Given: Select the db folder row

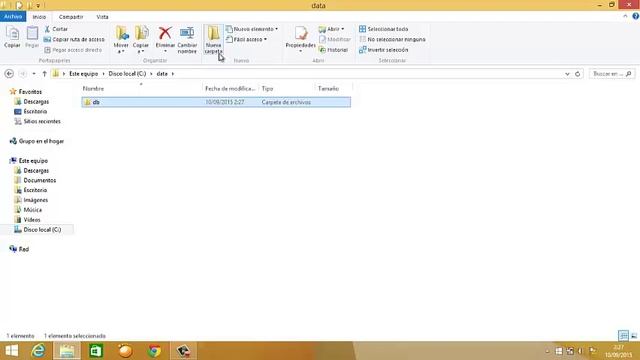Looking at the screenshot, I should click(216, 102).
